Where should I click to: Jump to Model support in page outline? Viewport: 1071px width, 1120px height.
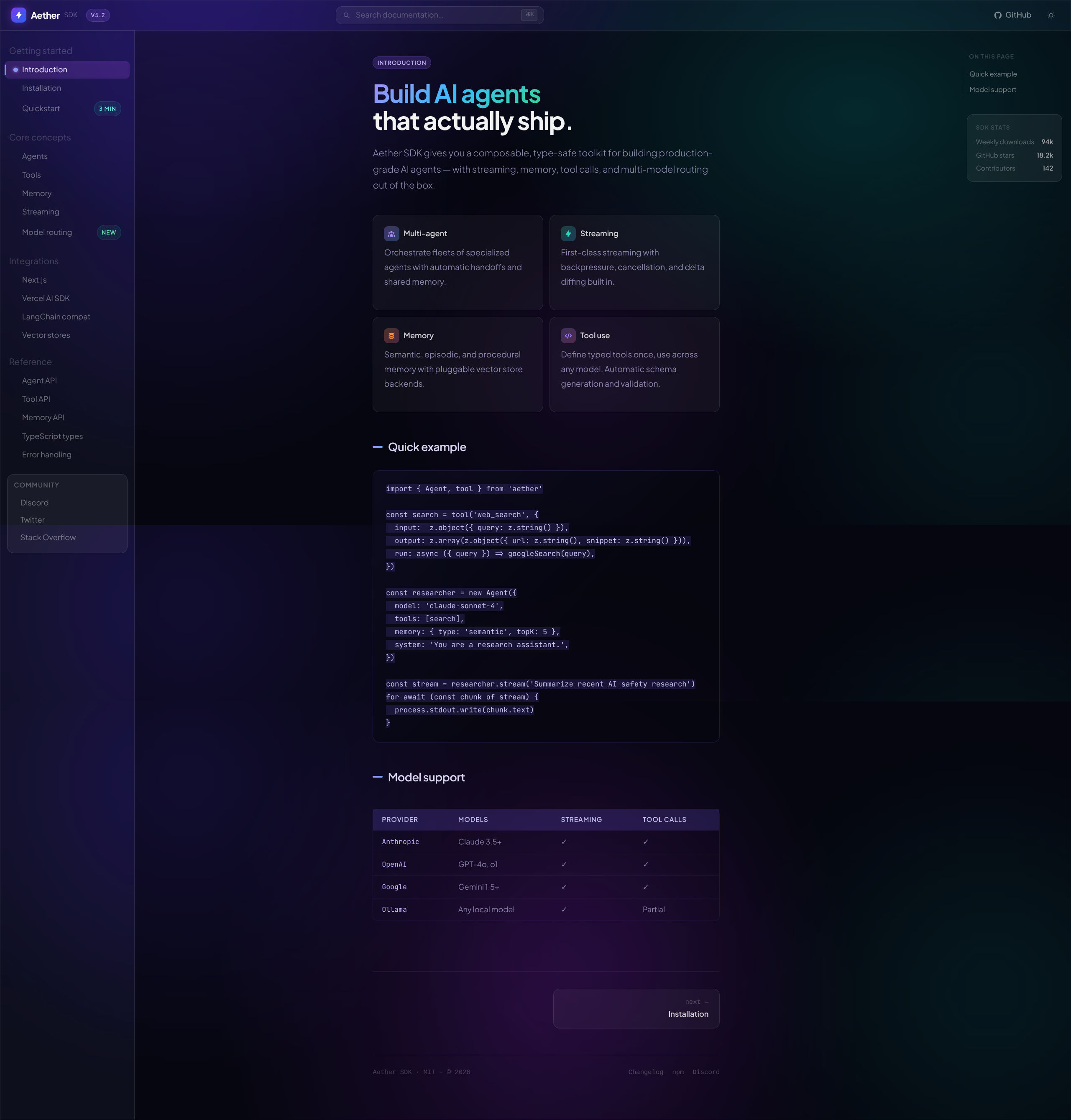click(x=992, y=89)
